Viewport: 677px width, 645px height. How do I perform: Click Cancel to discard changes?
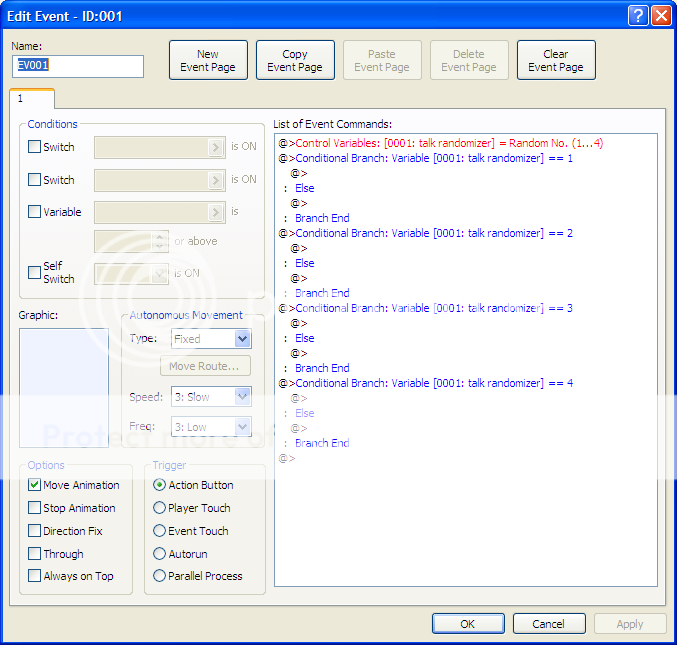[x=549, y=624]
